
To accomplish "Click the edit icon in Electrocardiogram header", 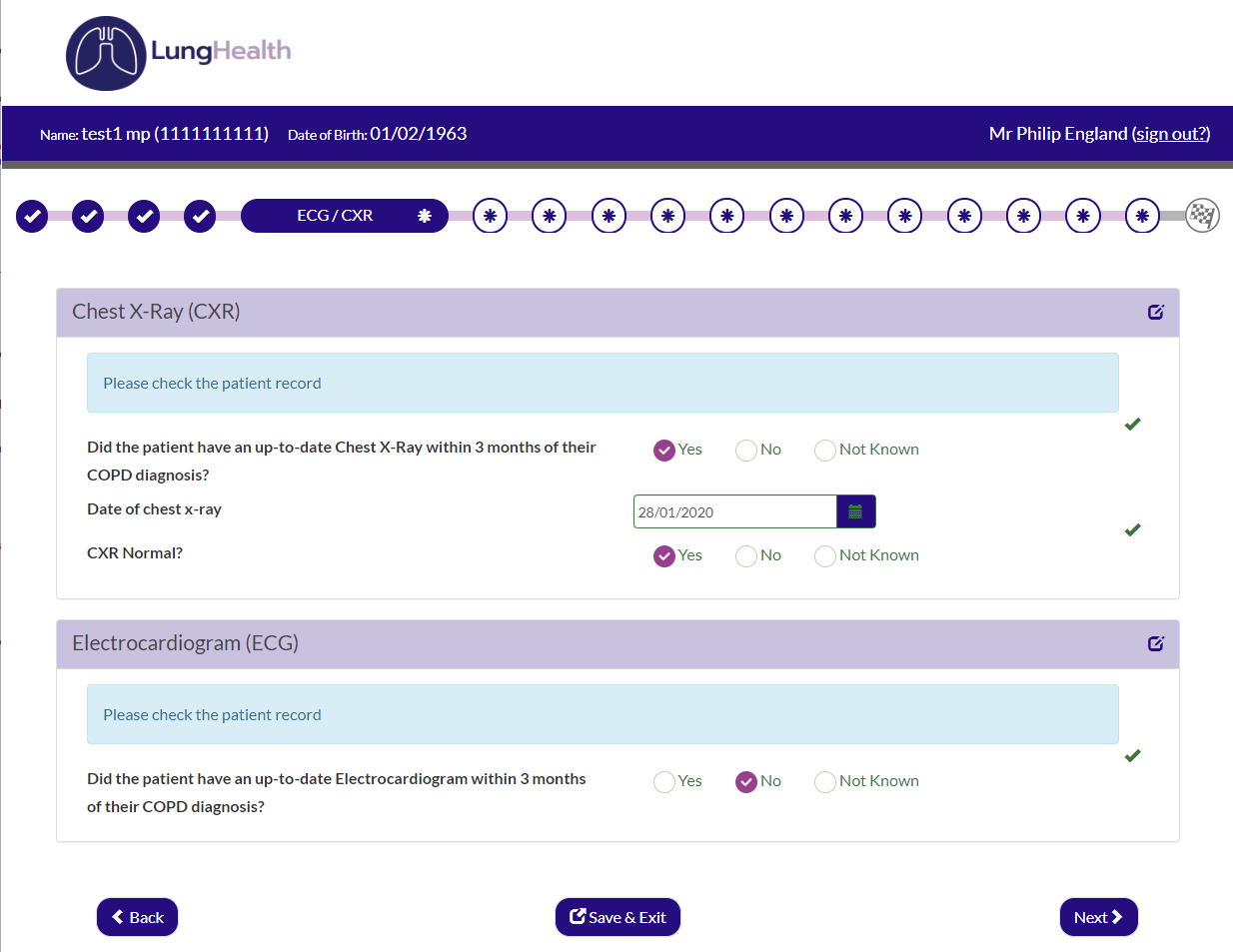I will pos(1155,643).
